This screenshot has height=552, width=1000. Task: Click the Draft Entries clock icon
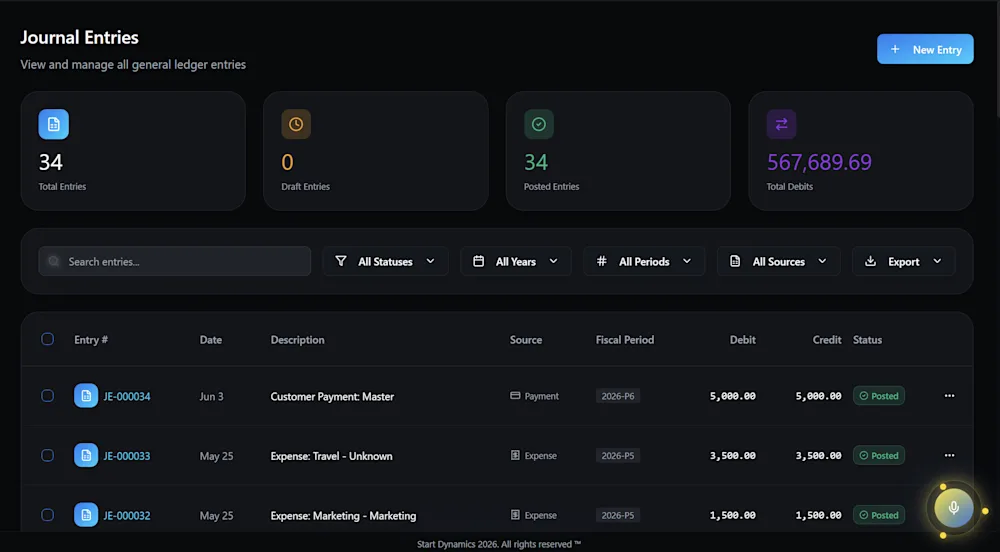[x=296, y=124]
